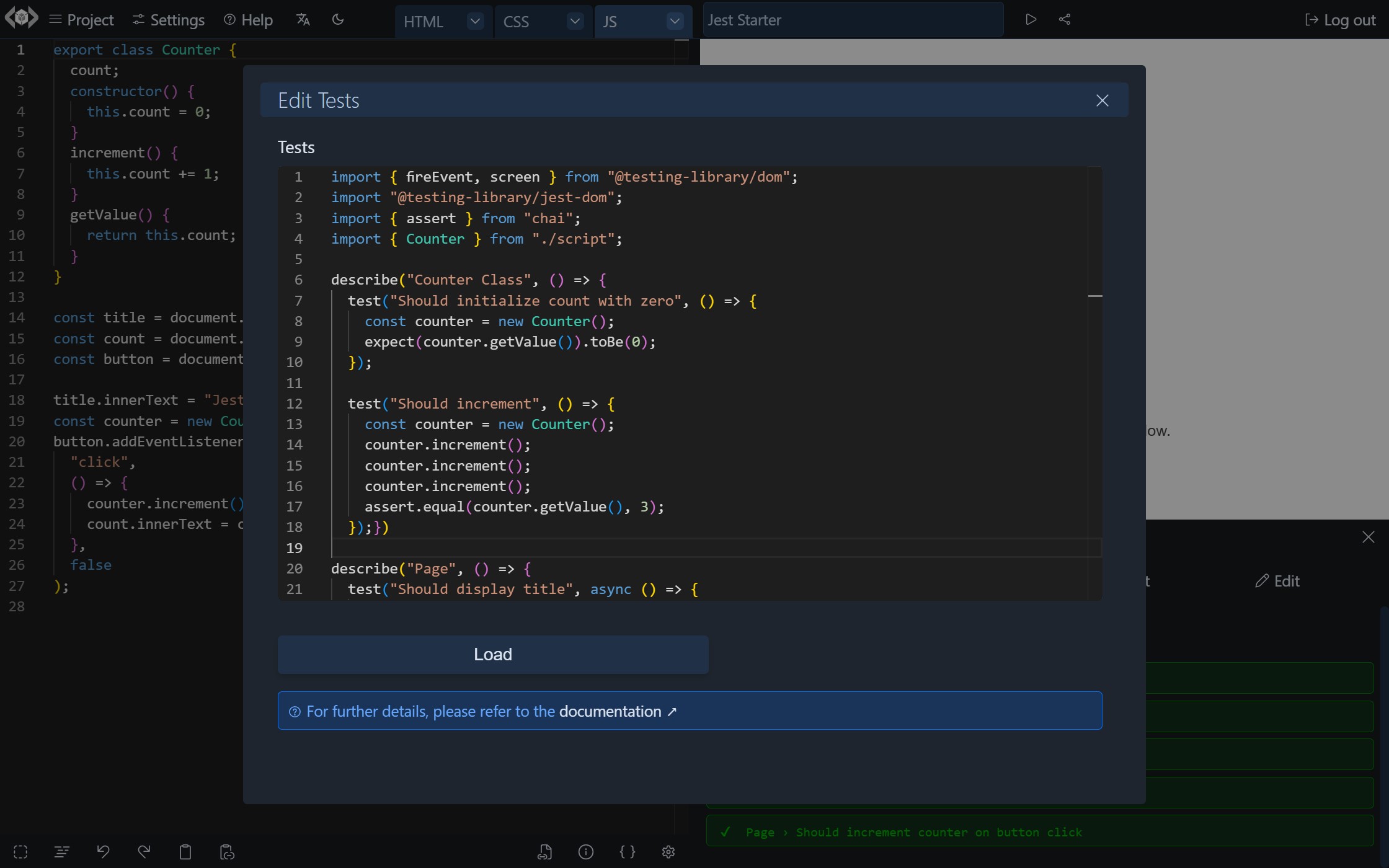The width and height of the screenshot is (1389, 868).
Task: Open the Project menu
Action: click(81, 19)
